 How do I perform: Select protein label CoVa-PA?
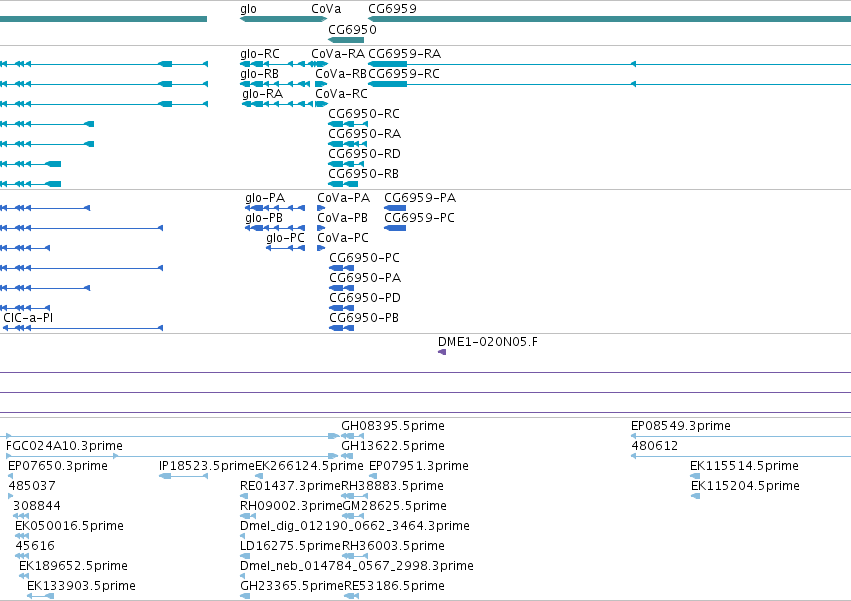pos(344,198)
